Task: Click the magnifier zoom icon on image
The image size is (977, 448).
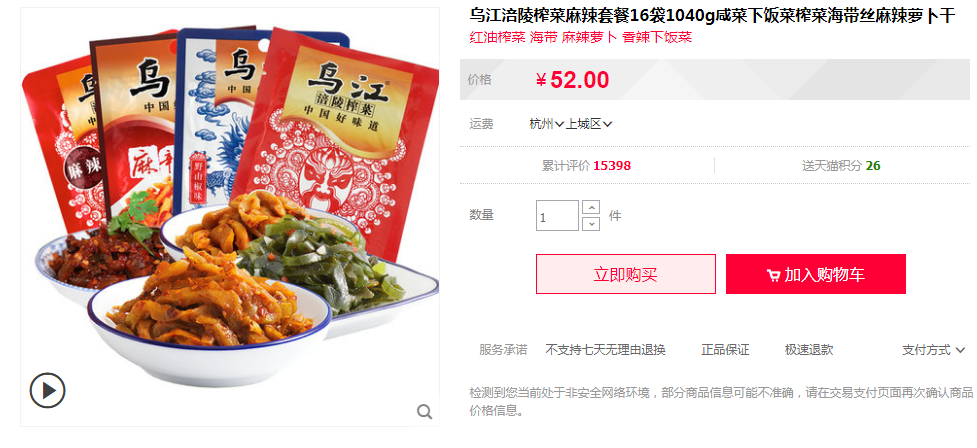Action: 424,411
